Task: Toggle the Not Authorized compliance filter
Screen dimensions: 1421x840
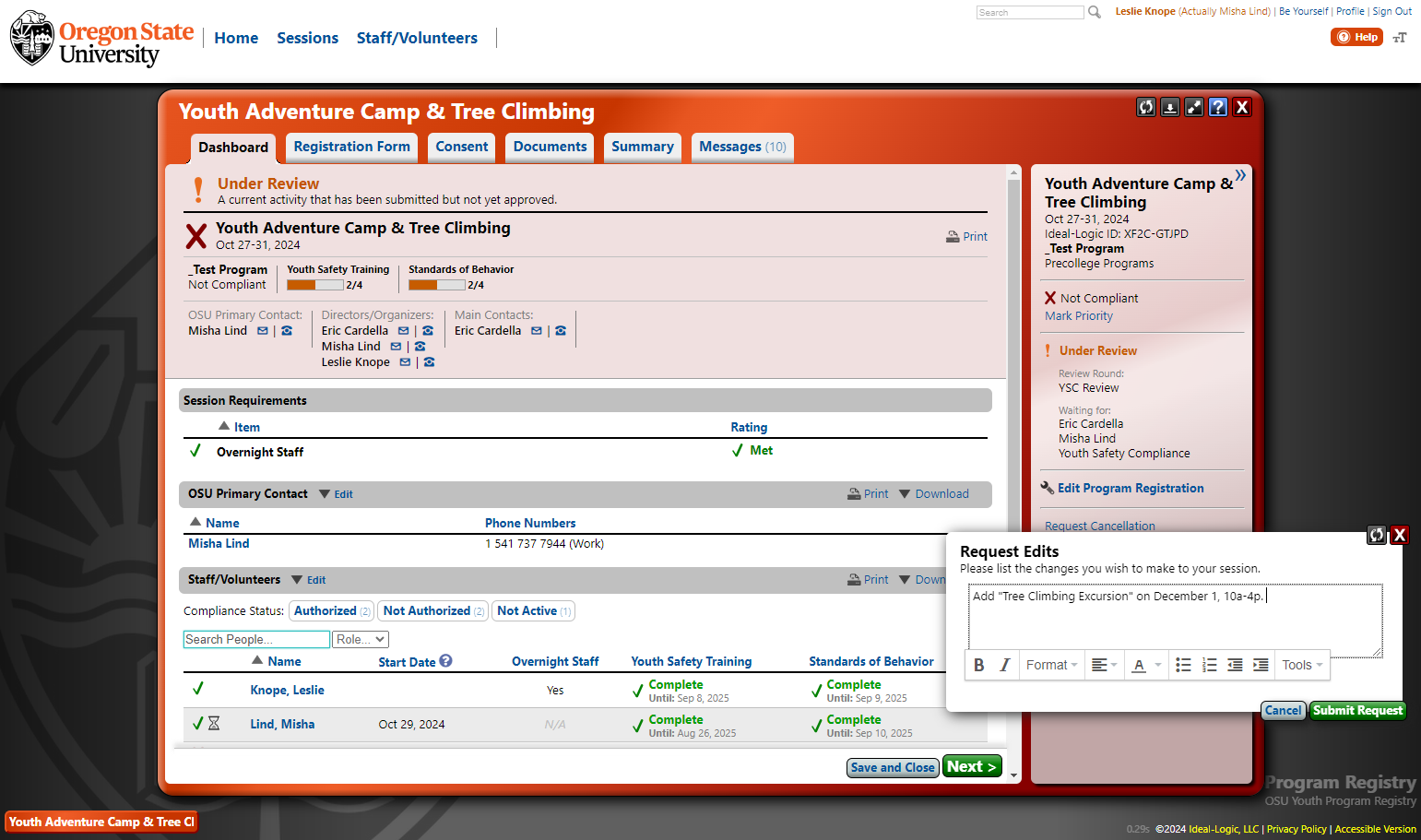Action: click(x=433, y=611)
